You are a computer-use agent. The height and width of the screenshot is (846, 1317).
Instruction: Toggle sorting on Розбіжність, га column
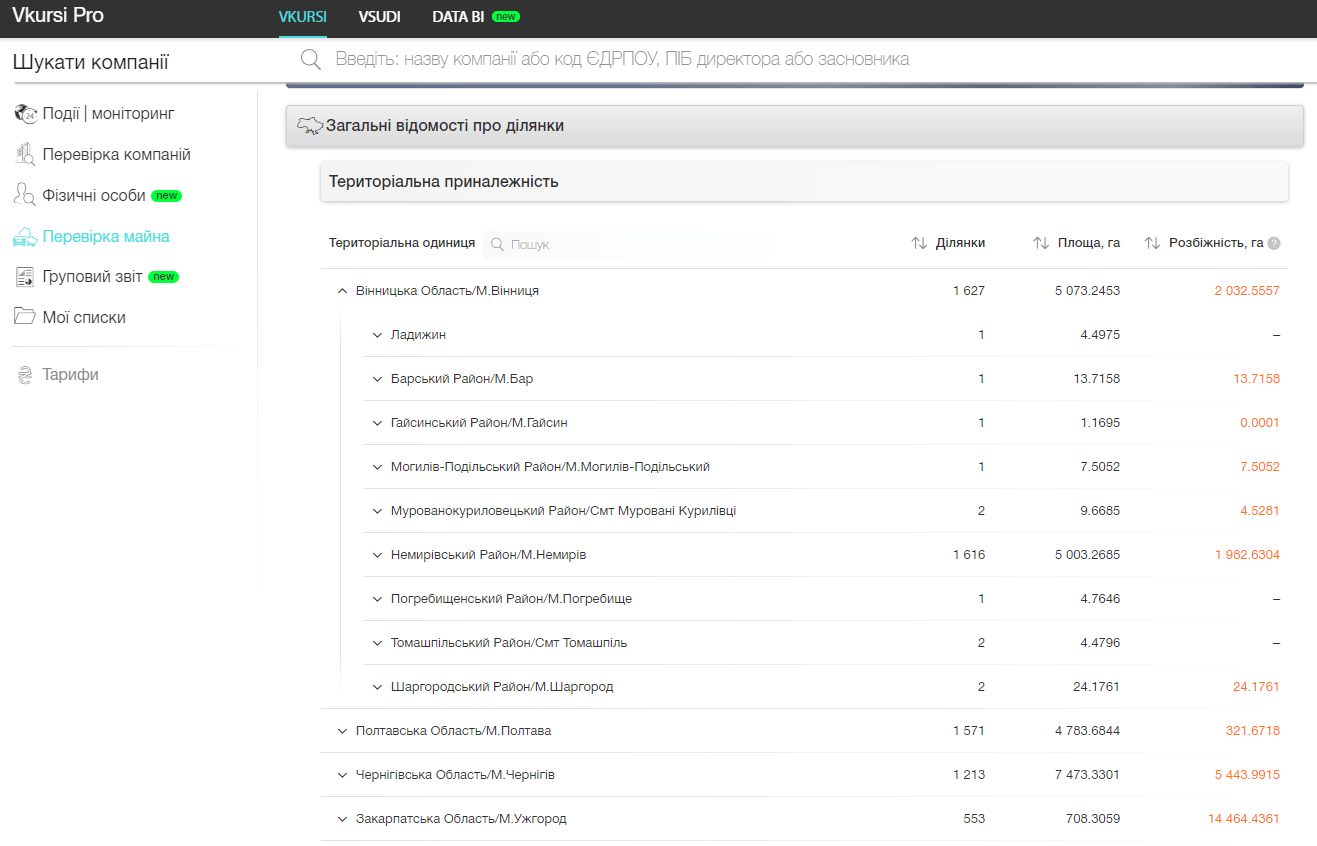pos(1152,243)
